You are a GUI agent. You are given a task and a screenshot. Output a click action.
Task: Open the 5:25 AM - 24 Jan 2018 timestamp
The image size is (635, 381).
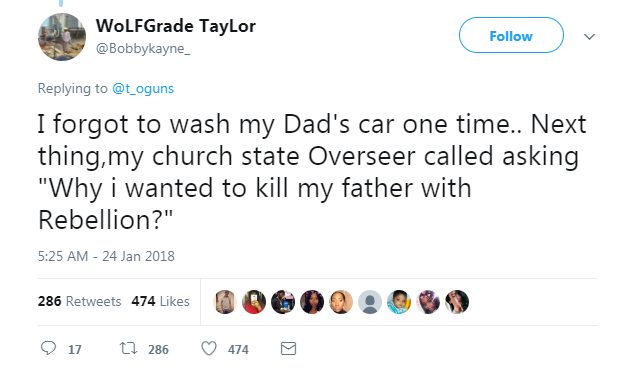pos(106,256)
